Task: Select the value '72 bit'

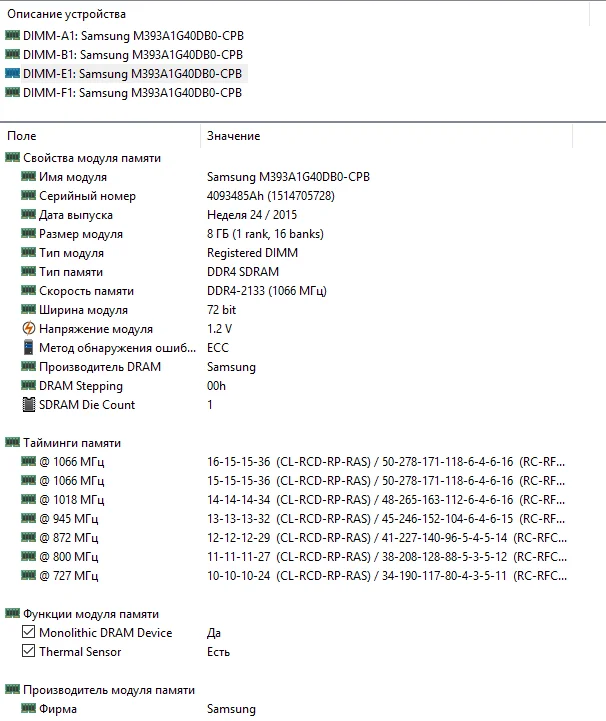Action: 221,310
